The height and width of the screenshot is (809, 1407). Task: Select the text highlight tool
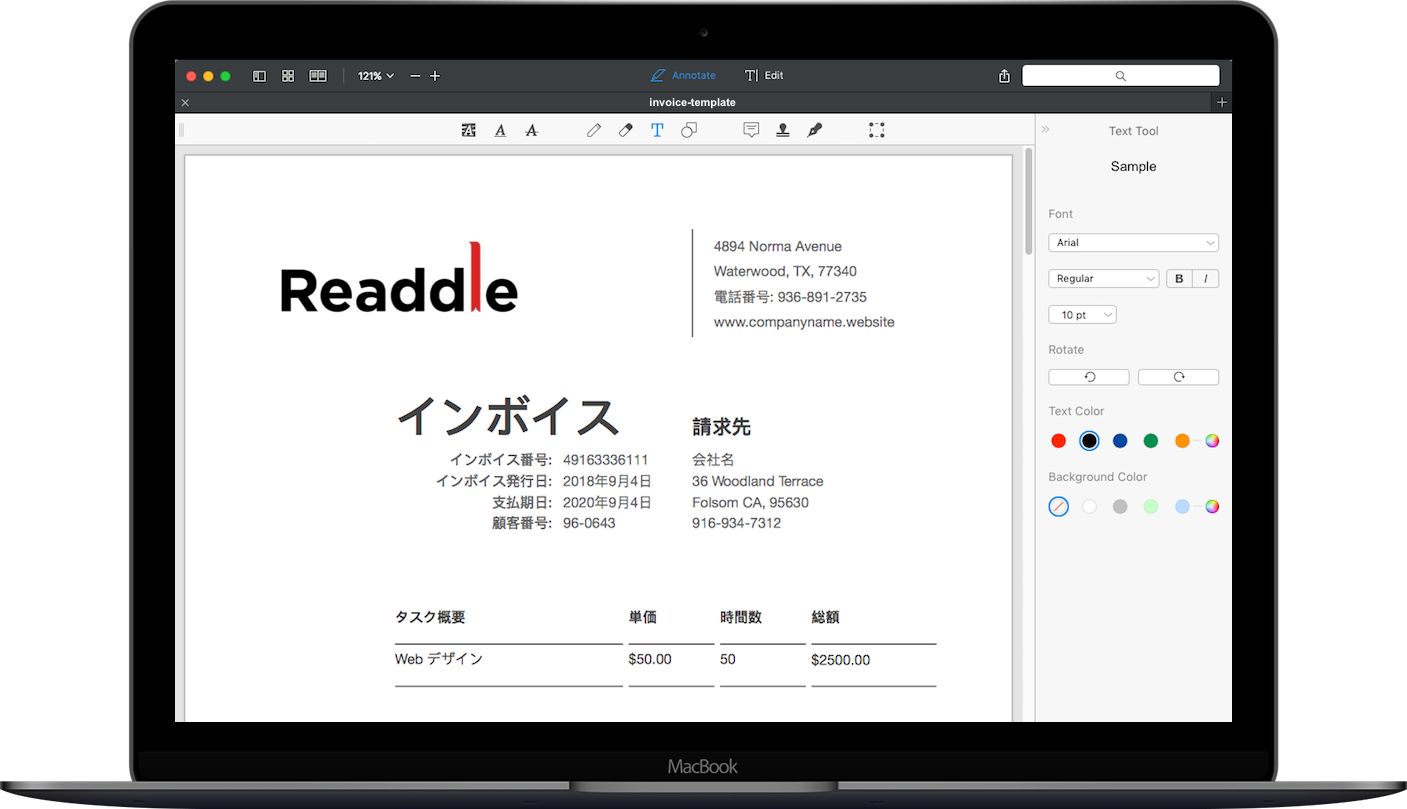[468, 130]
